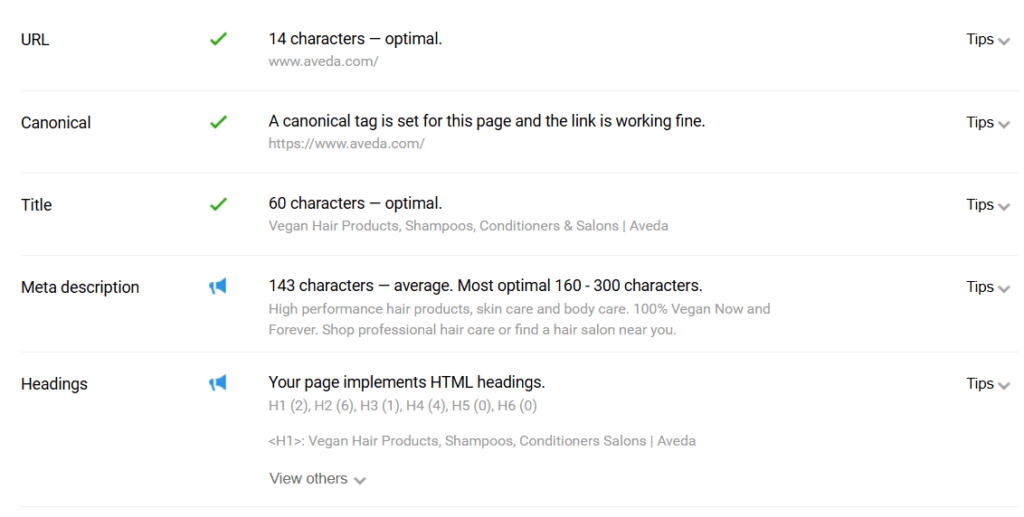
Task: Click the heading counts summary line
Action: [402, 405]
